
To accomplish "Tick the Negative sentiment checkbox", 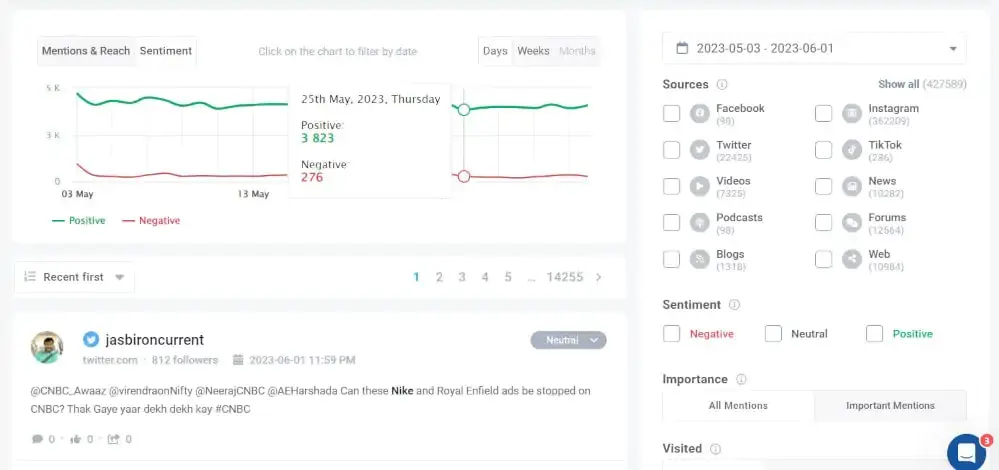I will click(x=672, y=334).
